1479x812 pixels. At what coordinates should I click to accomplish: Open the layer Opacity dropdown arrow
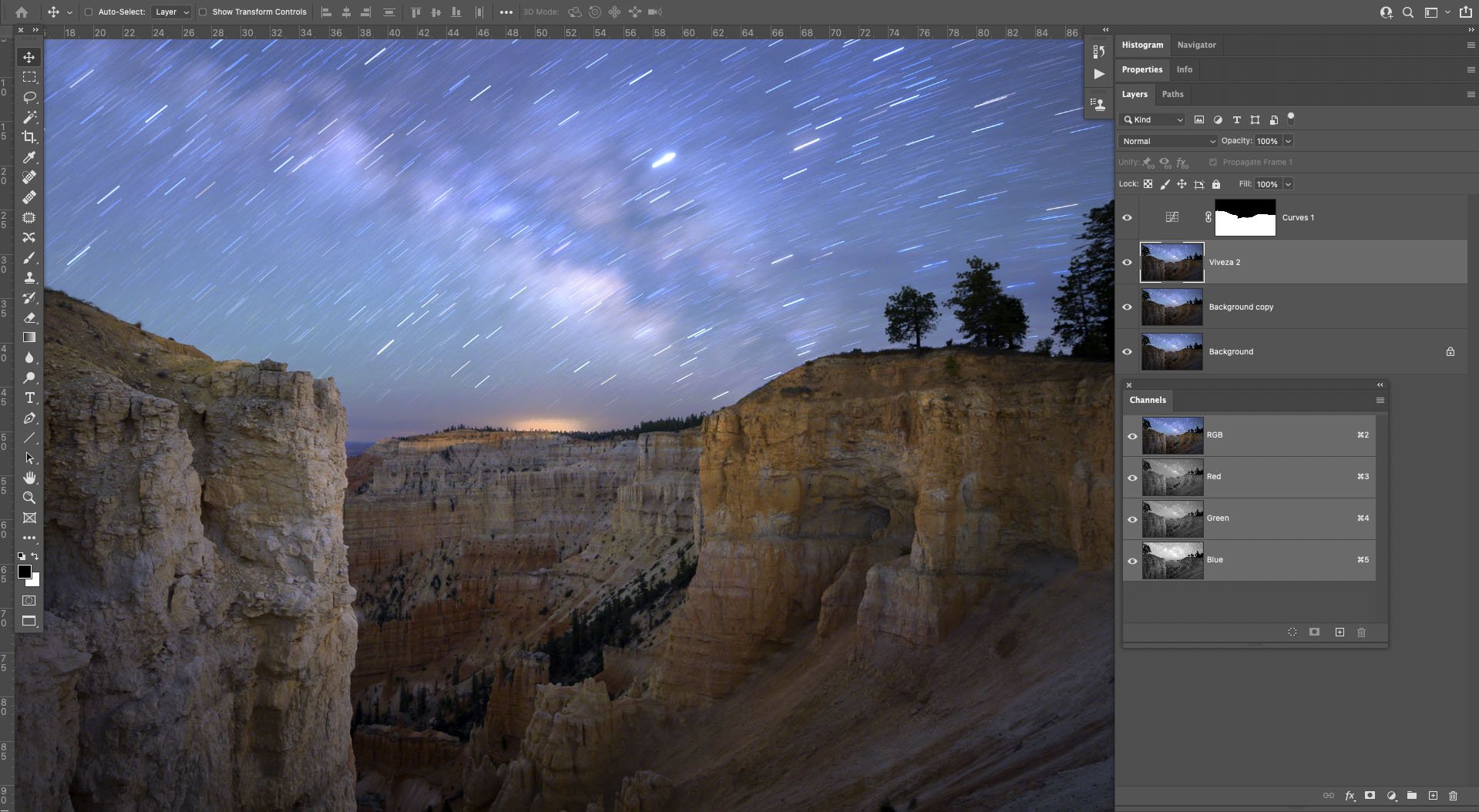(x=1288, y=141)
